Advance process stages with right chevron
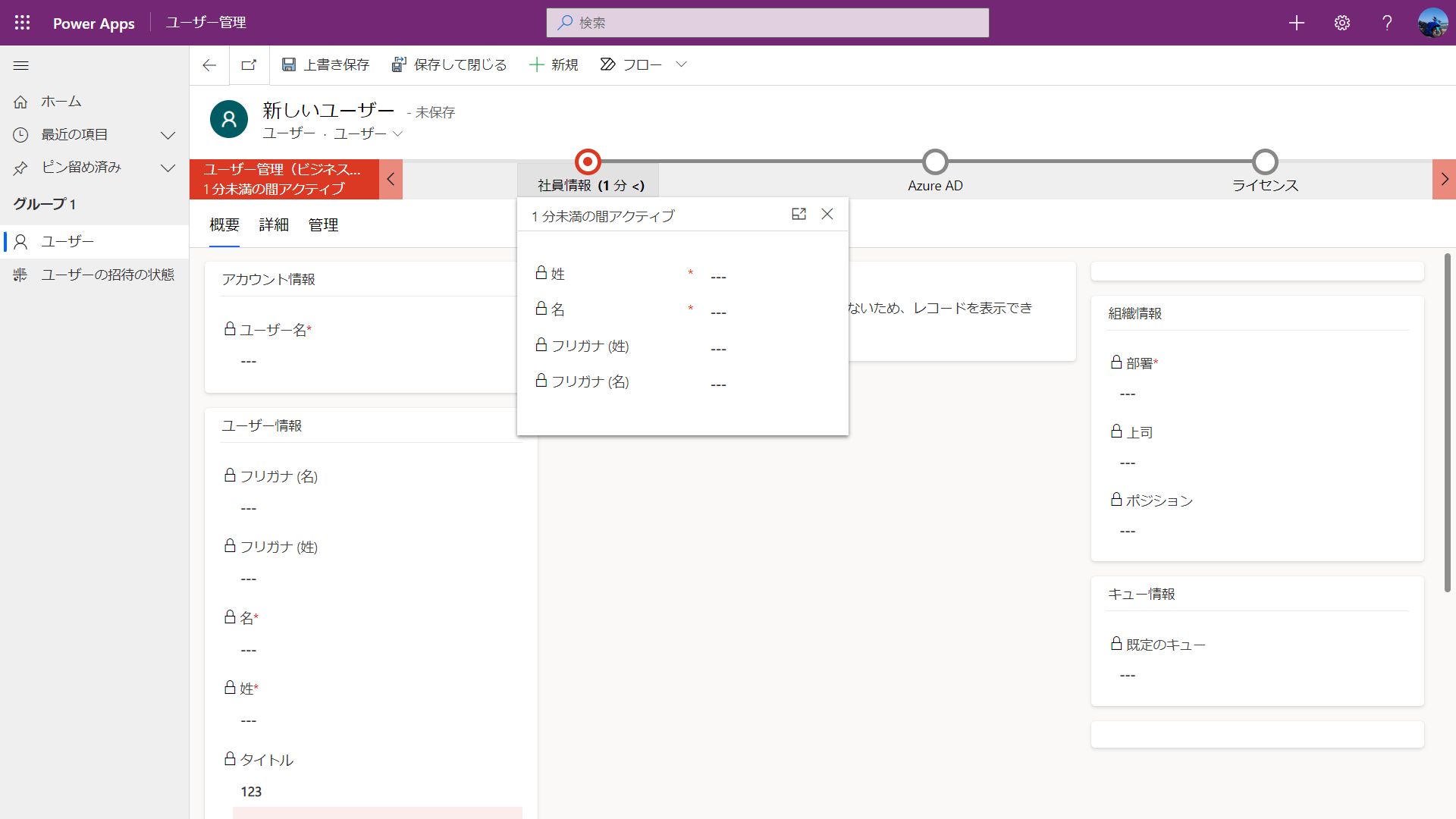 (1444, 180)
